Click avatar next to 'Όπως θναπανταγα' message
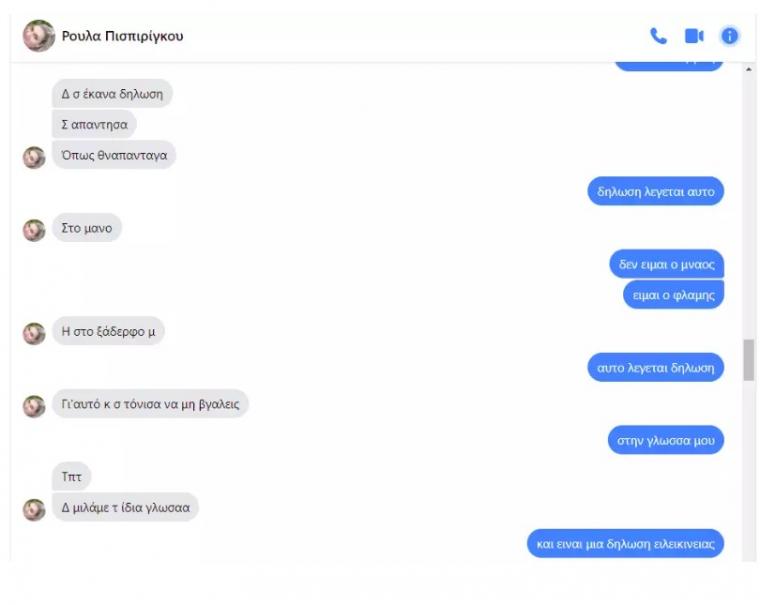The height and width of the screenshot is (605, 760). (x=34, y=158)
